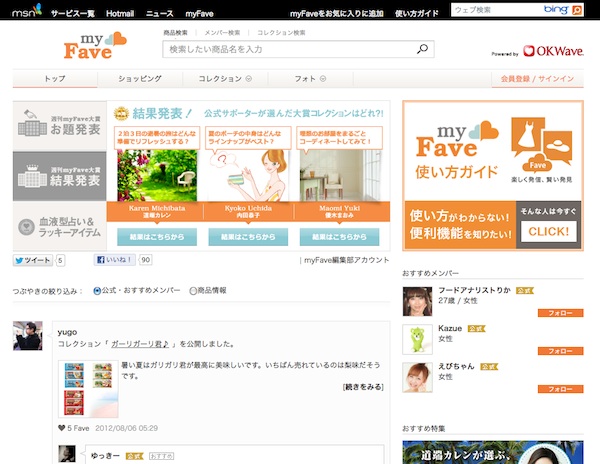600x464 pixels.
Task: Click the orange CLICK! guide banner button
Action: click(548, 231)
